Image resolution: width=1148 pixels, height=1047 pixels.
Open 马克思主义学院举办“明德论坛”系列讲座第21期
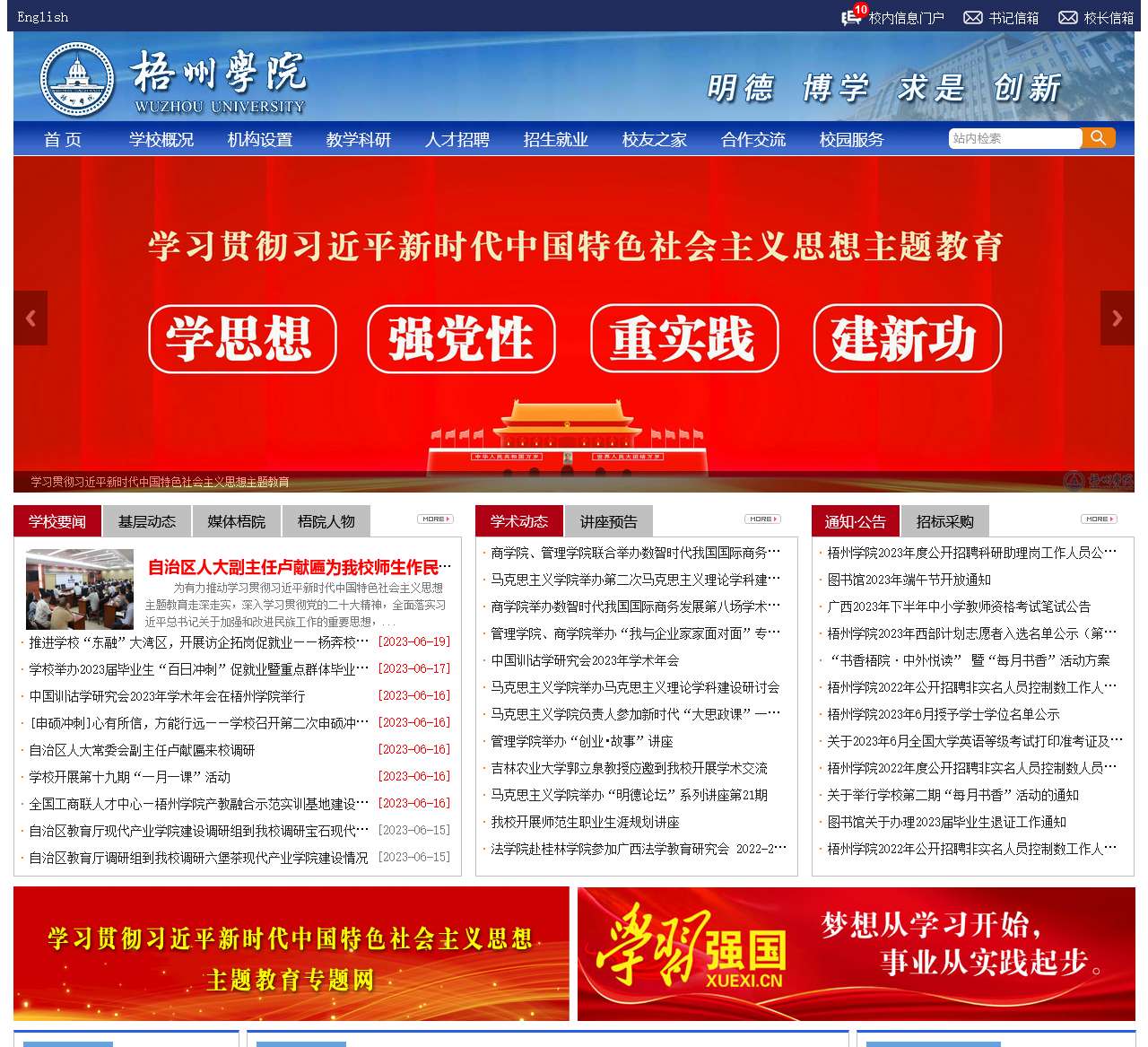coord(629,795)
